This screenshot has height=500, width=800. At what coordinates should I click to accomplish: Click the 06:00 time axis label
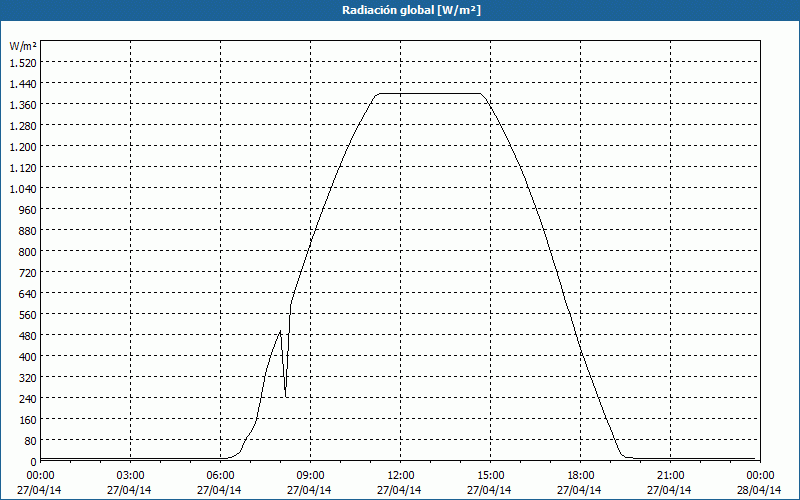click(220, 476)
